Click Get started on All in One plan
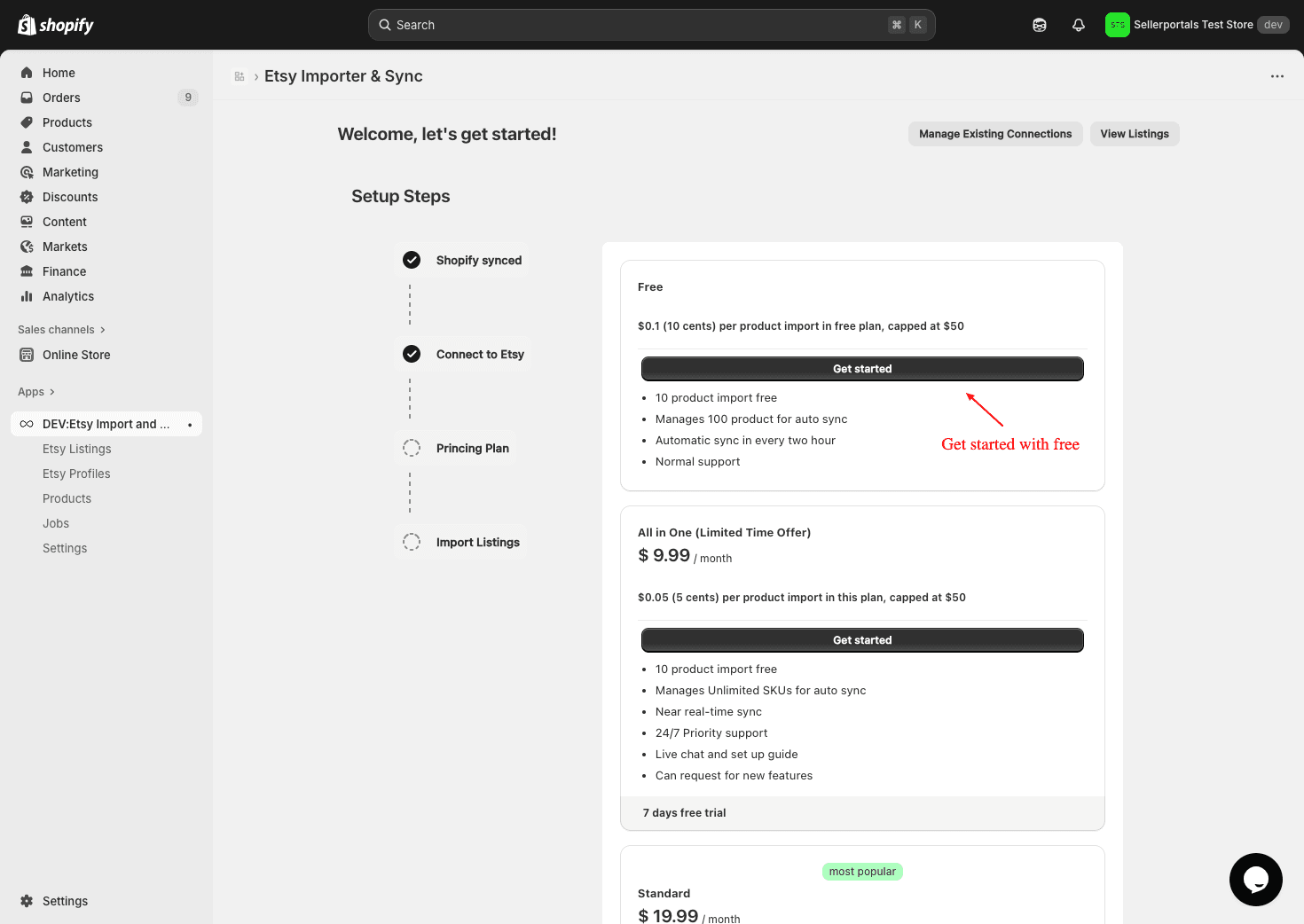Image resolution: width=1304 pixels, height=924 pixels. (861, 640)
